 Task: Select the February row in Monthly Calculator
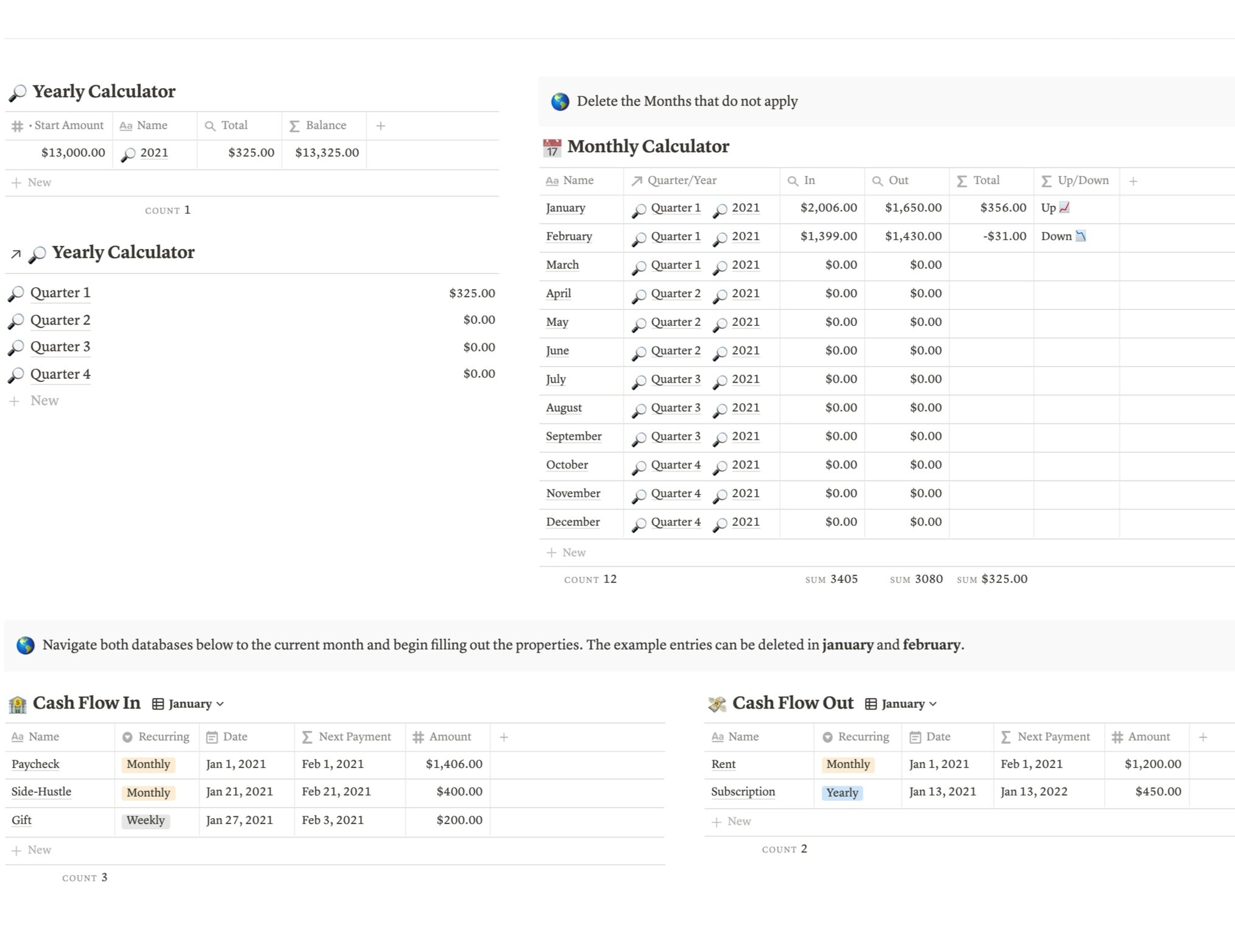point(567,236)
